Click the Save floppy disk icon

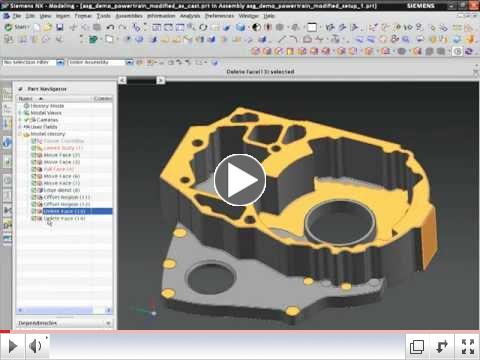coord(60,27)
